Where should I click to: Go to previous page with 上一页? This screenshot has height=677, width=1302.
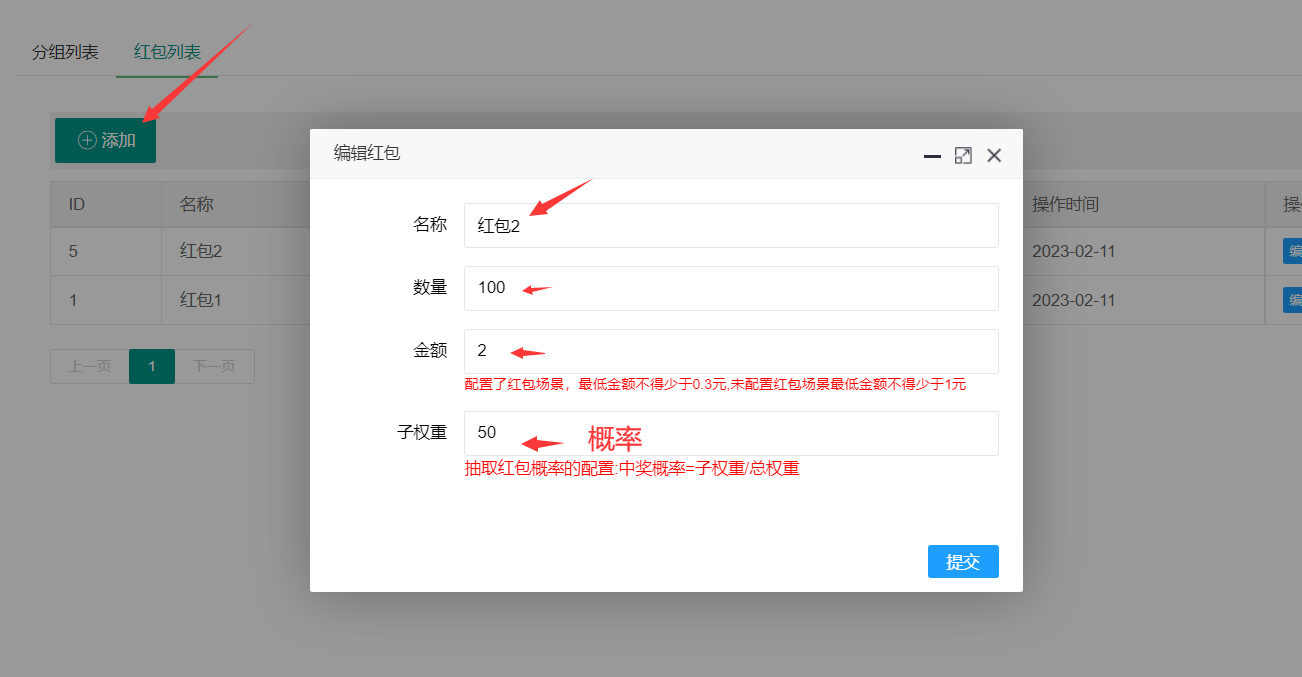coord(89,366)
